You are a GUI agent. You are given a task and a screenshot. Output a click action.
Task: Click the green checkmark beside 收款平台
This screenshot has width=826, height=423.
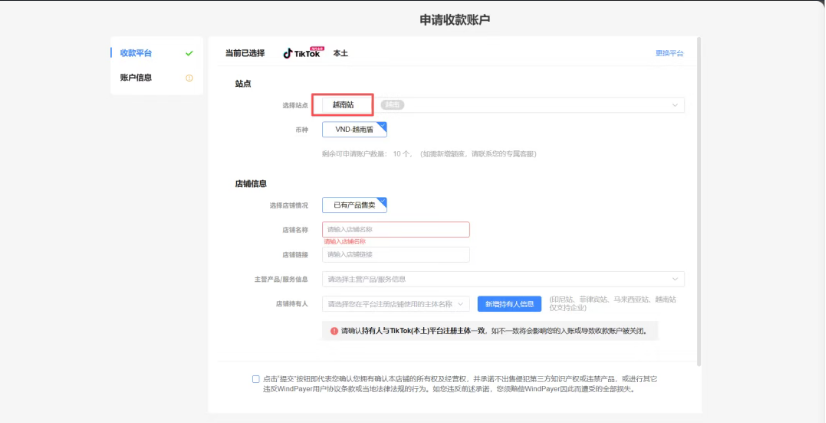tap(189, 53)
